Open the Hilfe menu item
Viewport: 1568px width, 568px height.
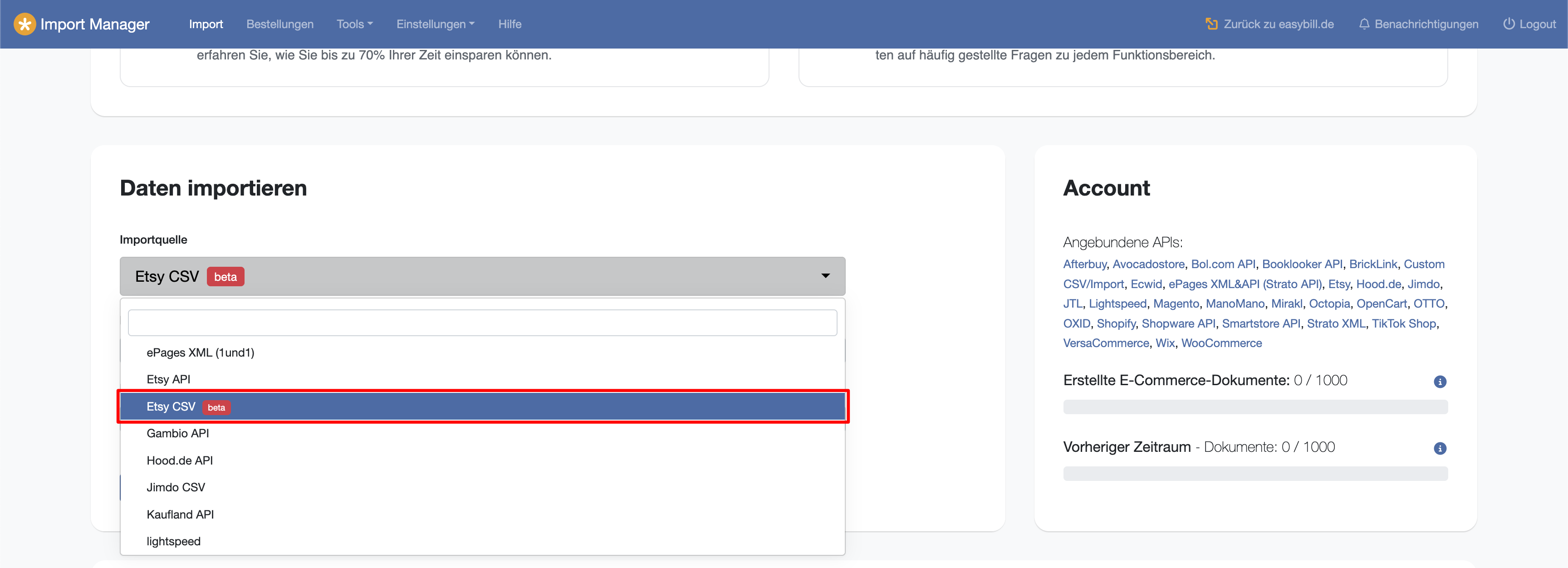tap(510, 24)
